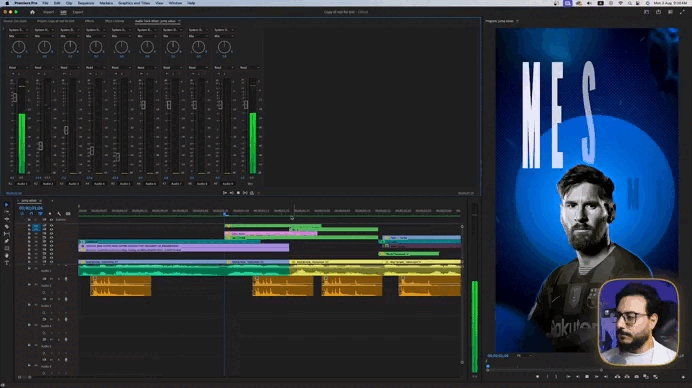Image resolution: width=692 pixels, height=388 pixels.
Task: Open Program monitor button editor plus
Action: pyautogui.click(x=683, y=377)
